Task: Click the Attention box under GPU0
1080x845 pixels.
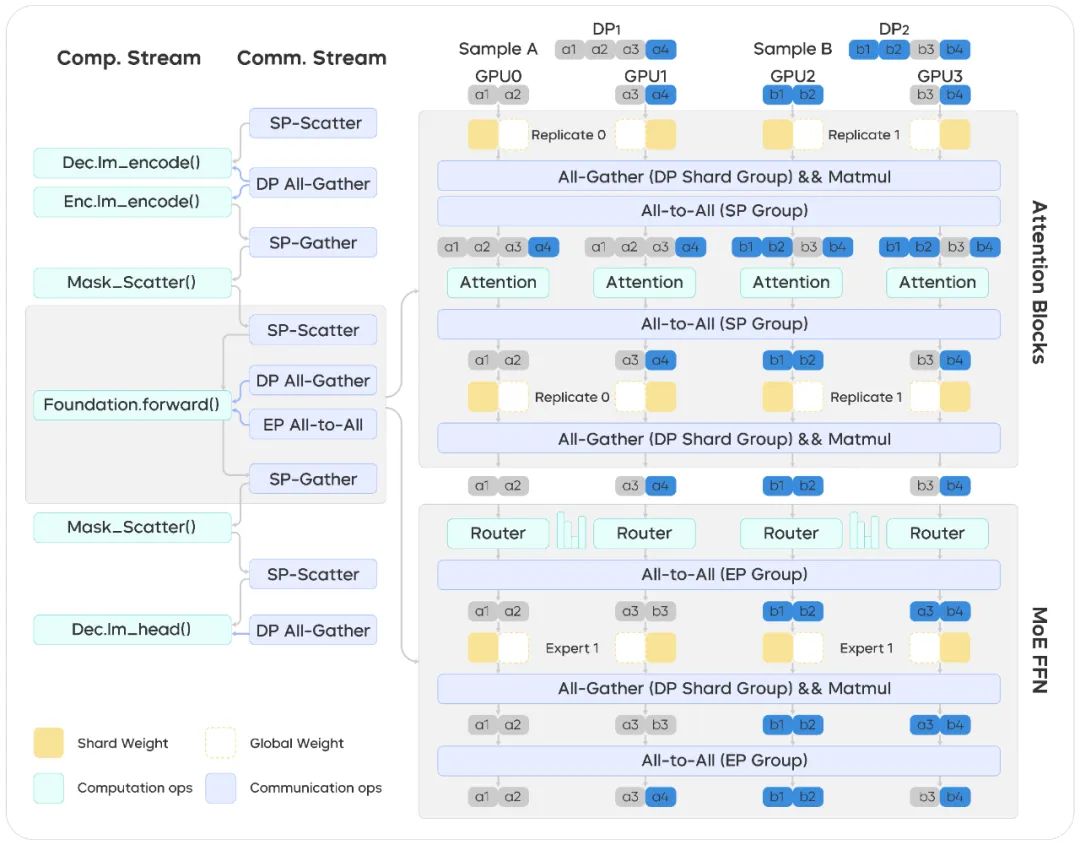Action: (498, 282)
